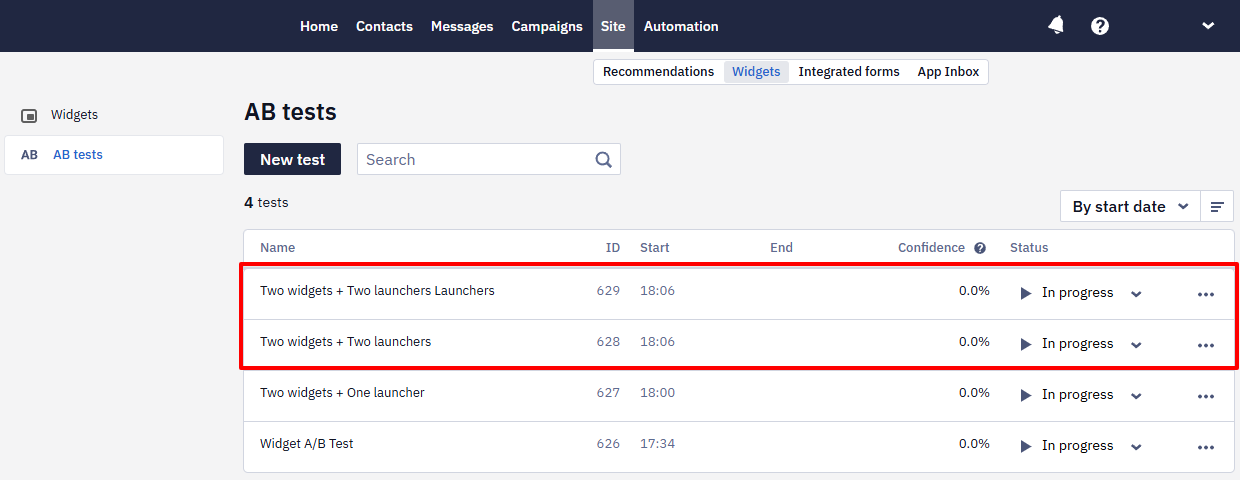Image resolution: width=1240 pixels, height=480 pixels.
Task: Click play icon for test 627
Action: pyautogui.click(x=1025, y=395)
